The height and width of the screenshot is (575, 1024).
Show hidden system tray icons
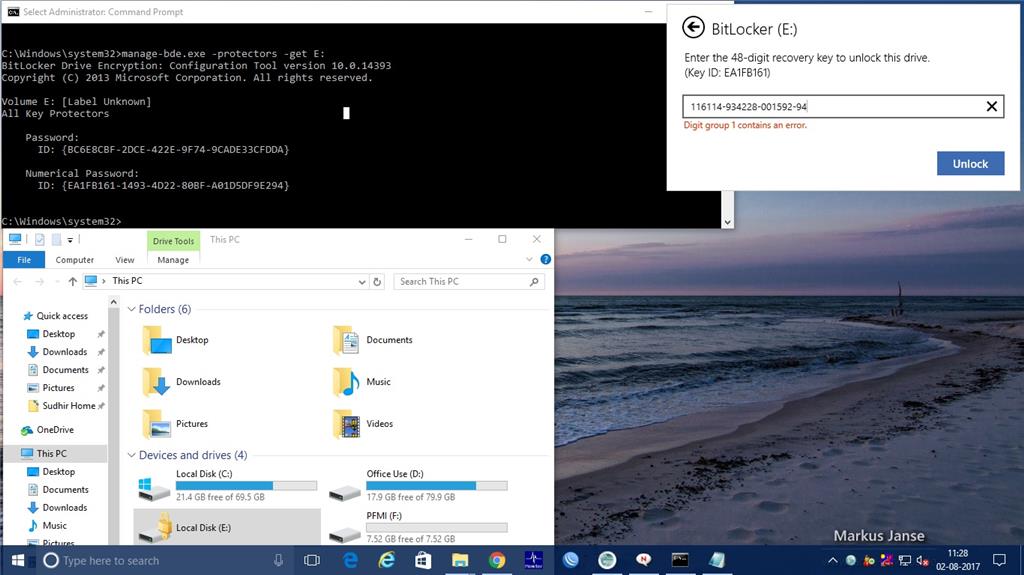pyautogui.click(x=833, y=560)
